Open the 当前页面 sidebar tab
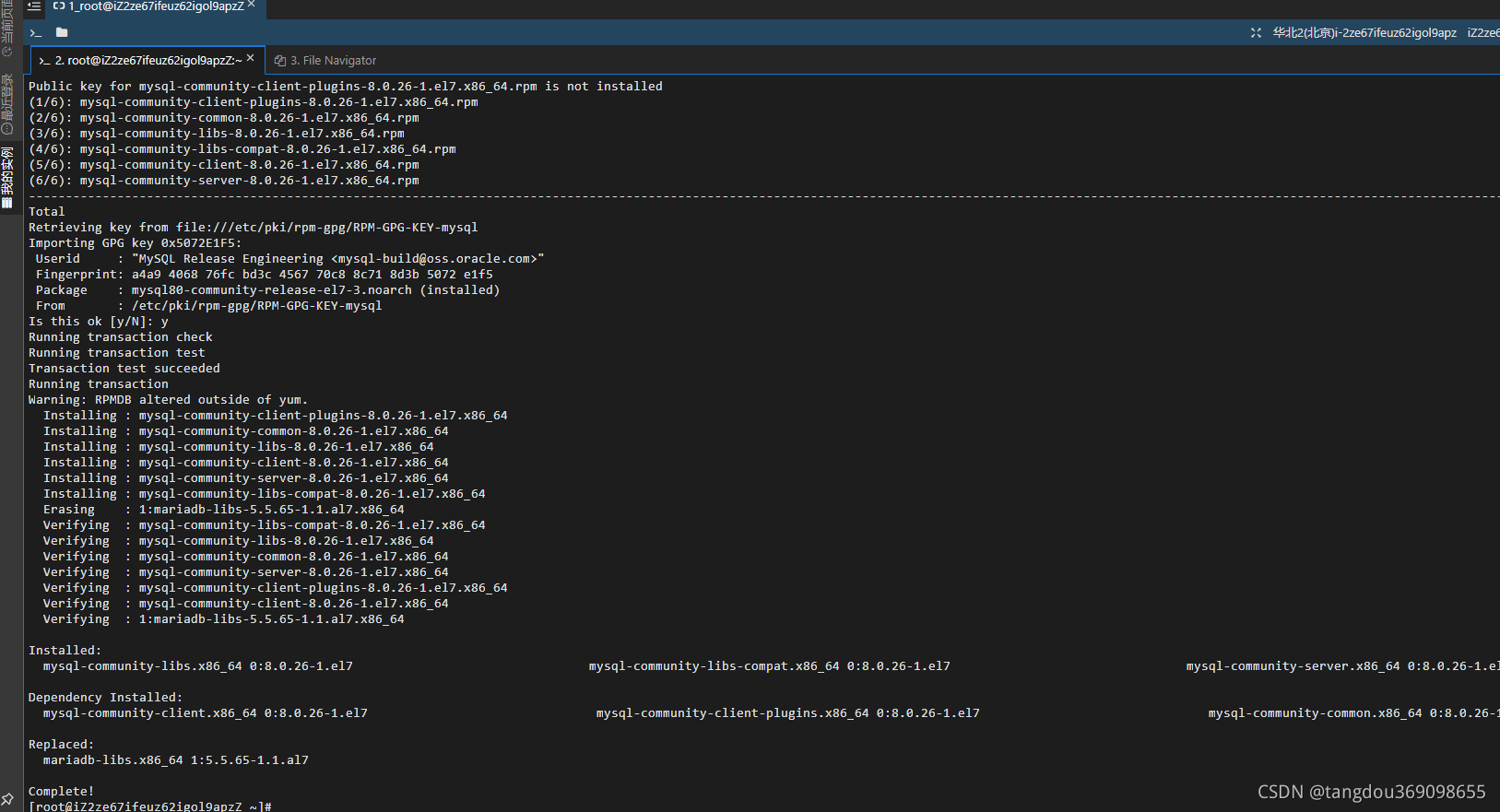 tap(7, 28)
